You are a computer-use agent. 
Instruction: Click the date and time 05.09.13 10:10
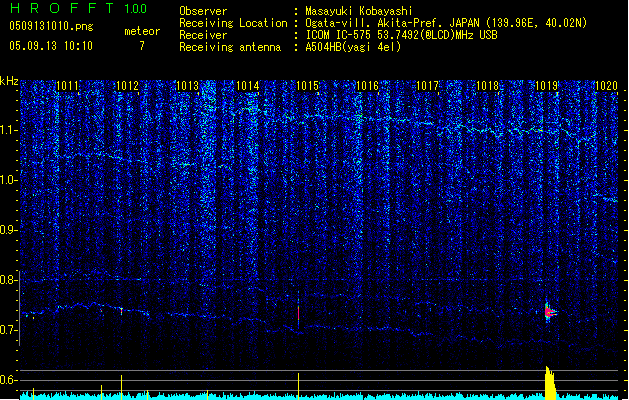[x=50, y=46]
